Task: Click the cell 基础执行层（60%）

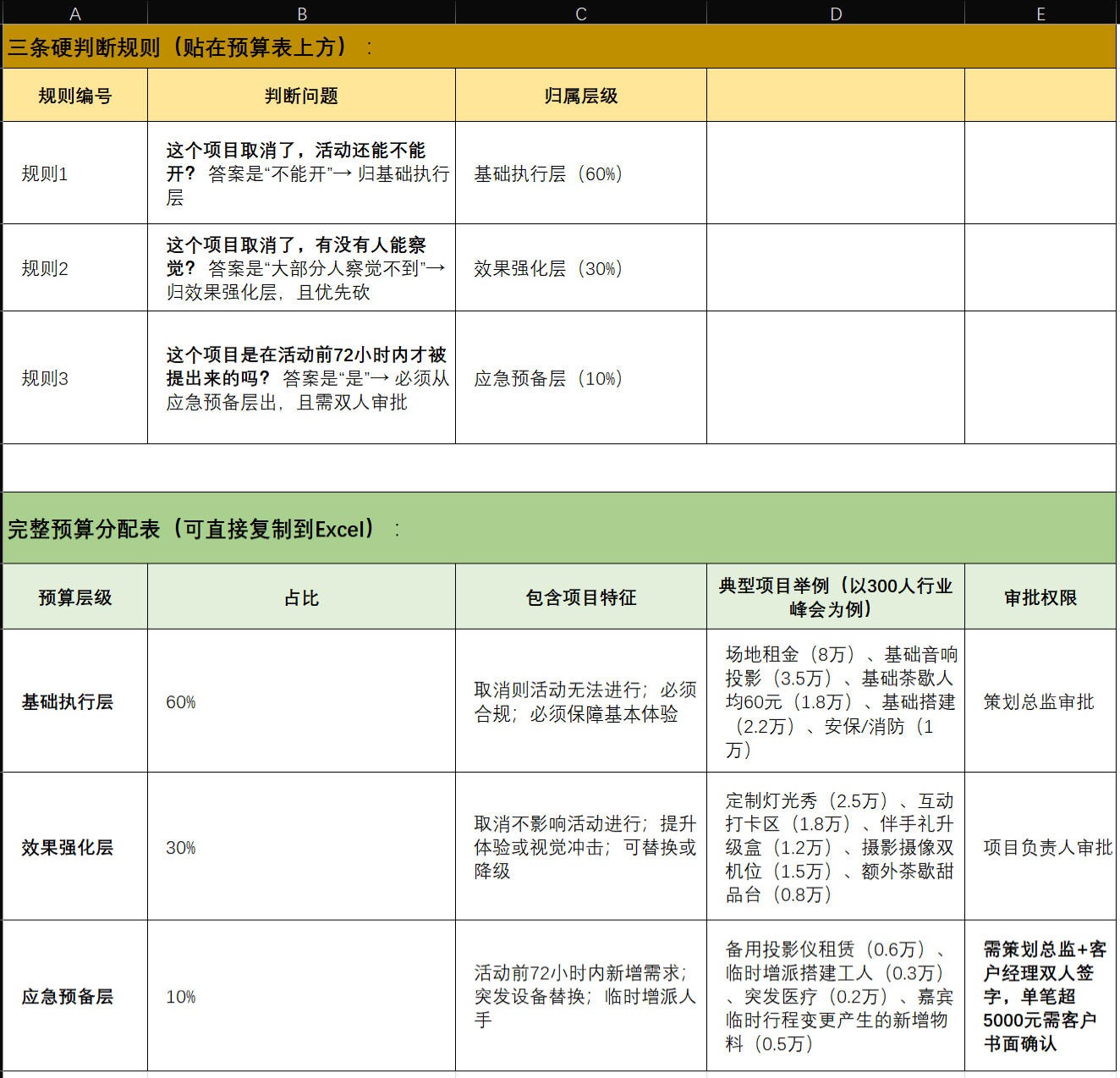Action: [581, 173]
